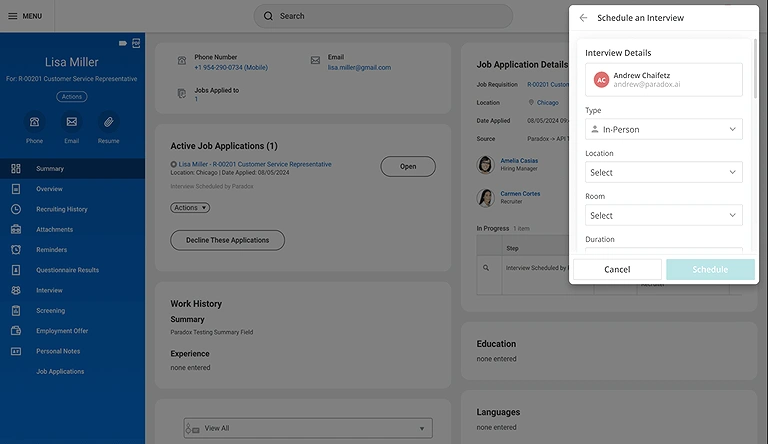Screen dimensions: 768x444
Task: Click the Search field at top
Action: tap(383, 16)
